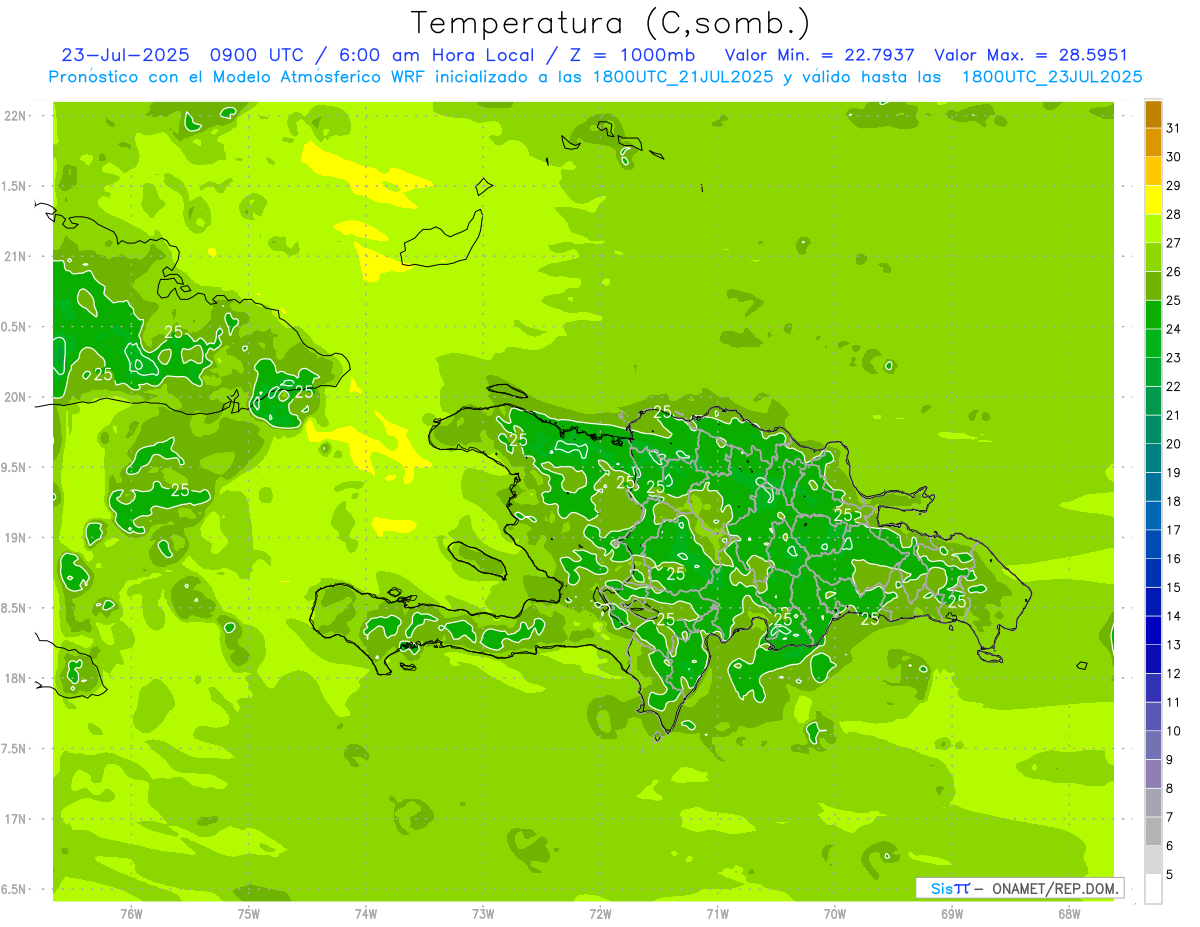The height and width of the screenshot is (927, 1200).
Task: Click 'Valor Max. = 28.5951' text
Action: (x=1030, y=55)
